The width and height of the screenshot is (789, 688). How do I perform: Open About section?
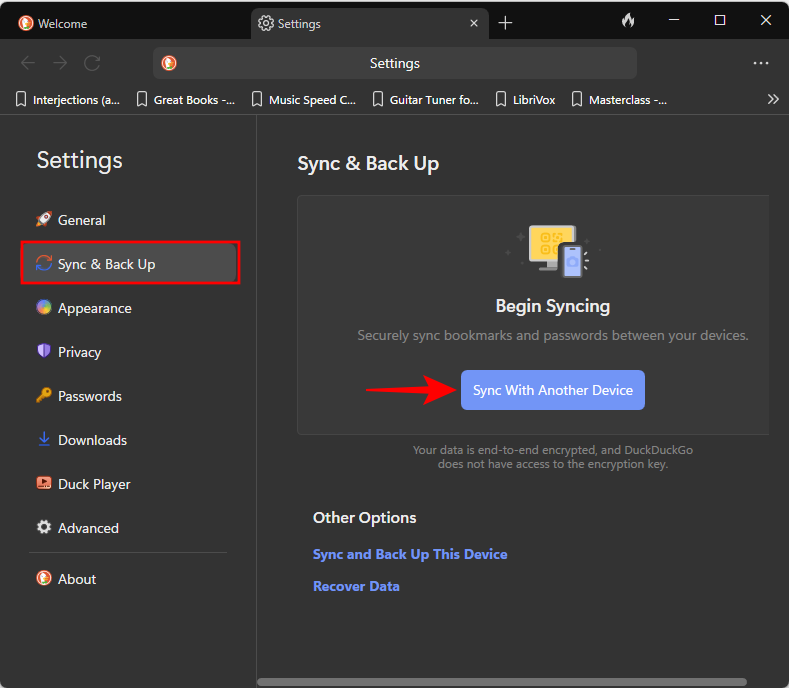pos(130,579)
